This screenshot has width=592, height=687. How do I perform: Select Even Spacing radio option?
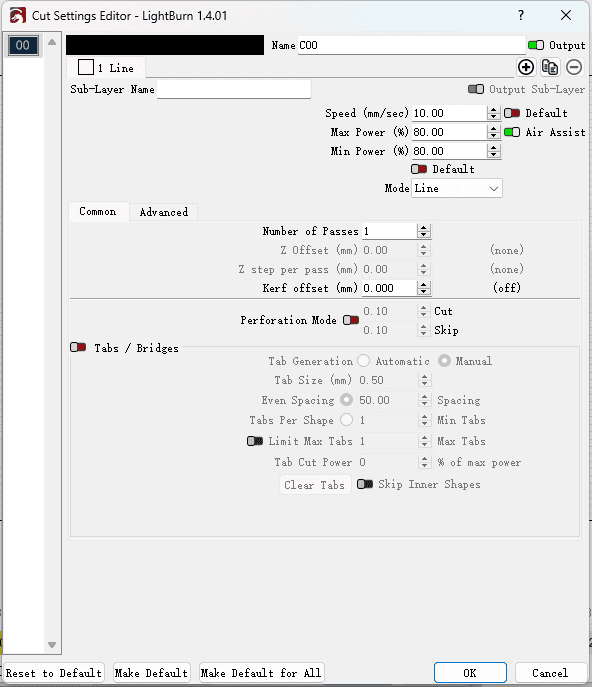(346, 400)
